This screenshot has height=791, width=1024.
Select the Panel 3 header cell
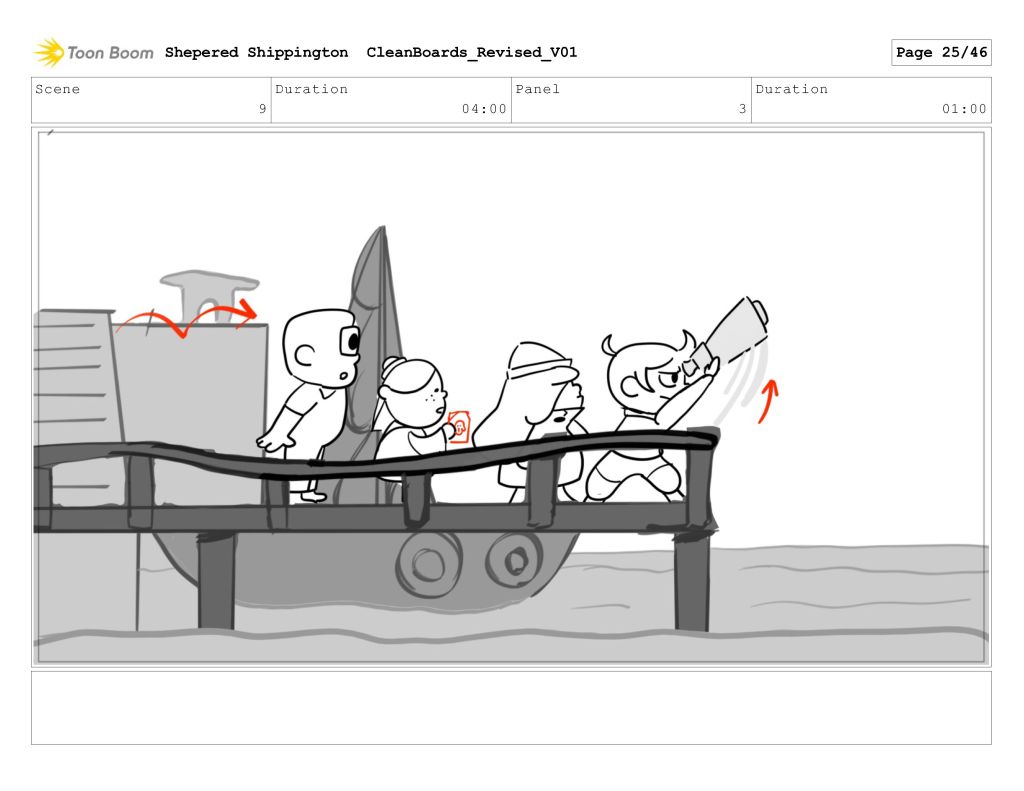pyautogui.click(x=631, y=100)
